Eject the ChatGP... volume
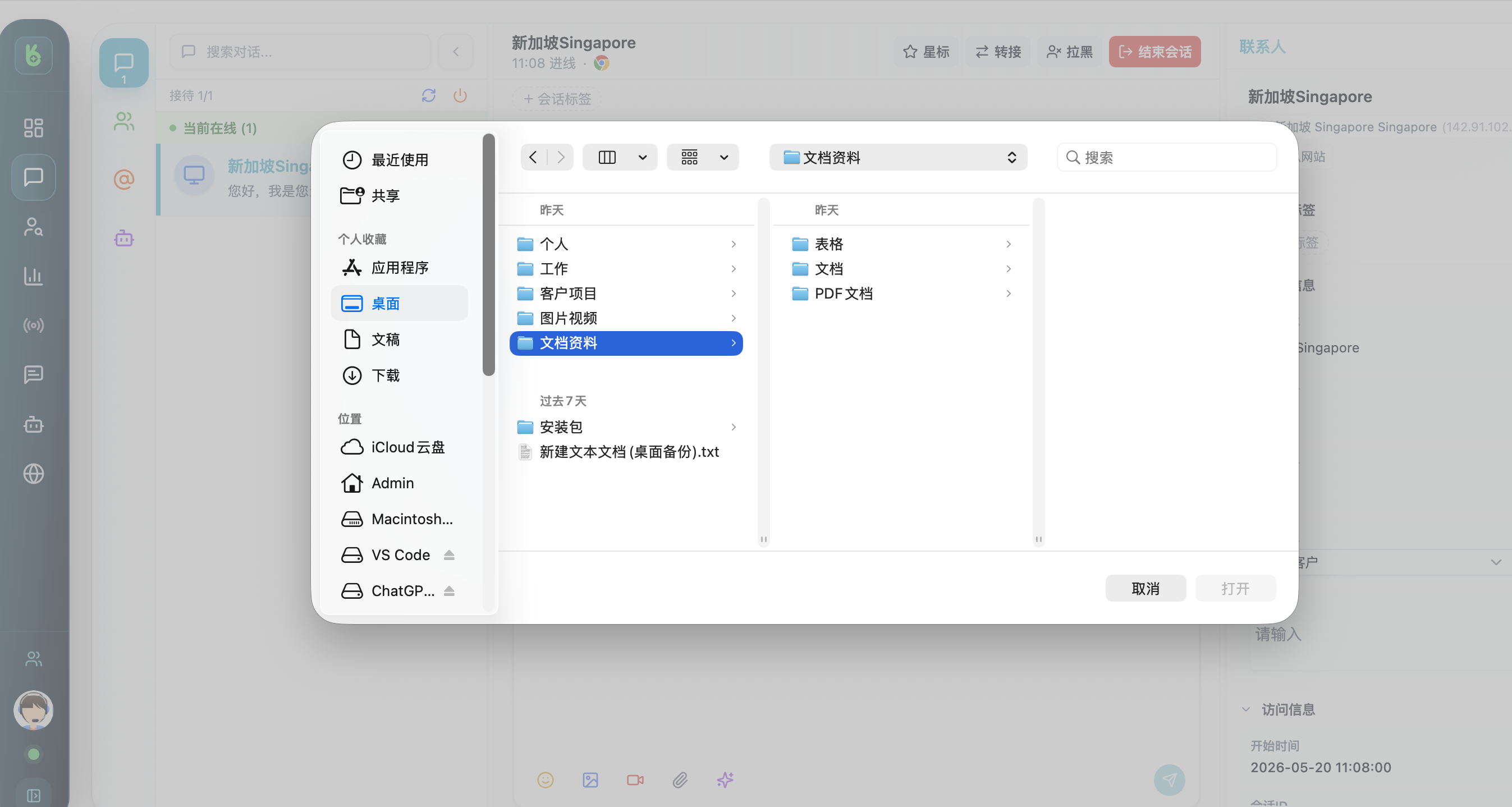The image size is (1512, 807). click(449, 591)
